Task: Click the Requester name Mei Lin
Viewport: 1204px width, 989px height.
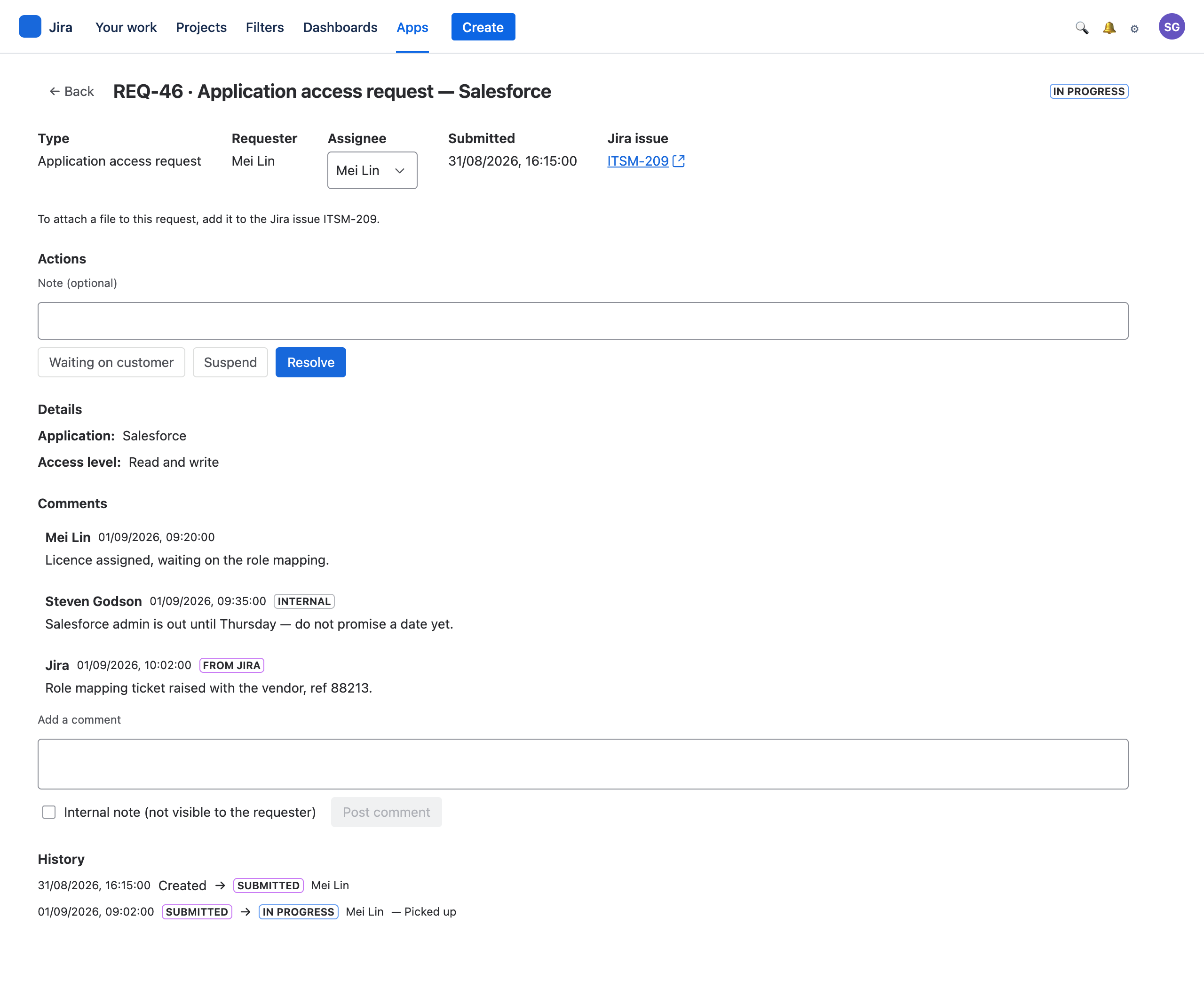Action: [x=253, y=161]
